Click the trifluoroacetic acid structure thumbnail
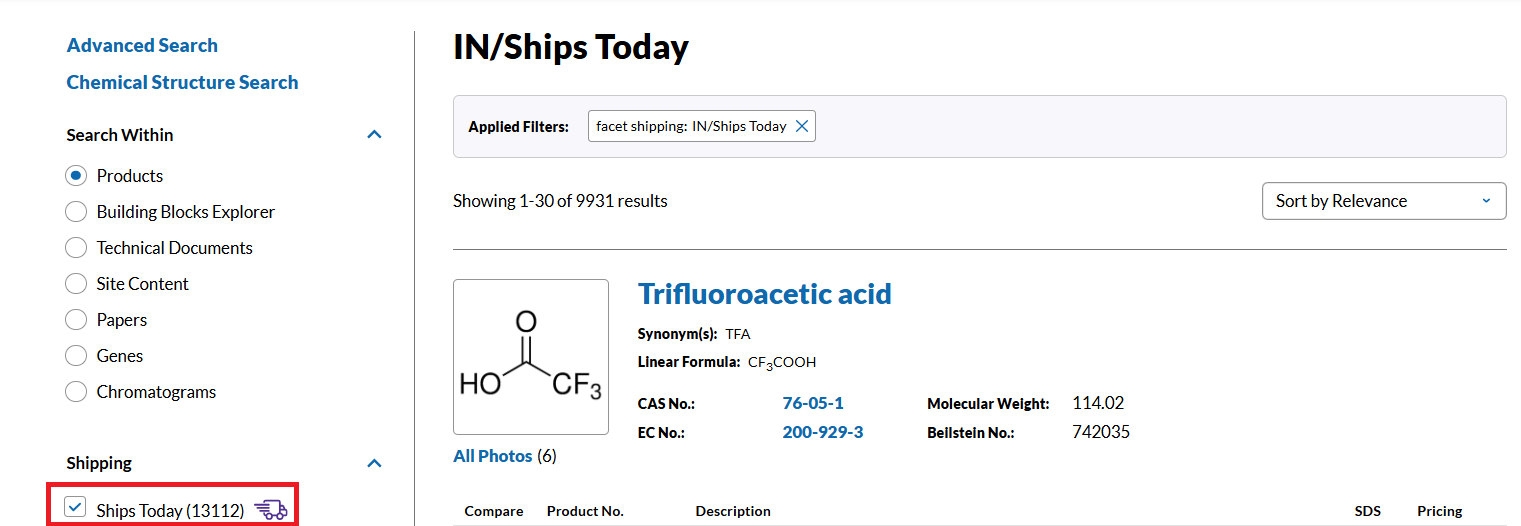This screenshot has width=1521, height=526. pos(531,357)
